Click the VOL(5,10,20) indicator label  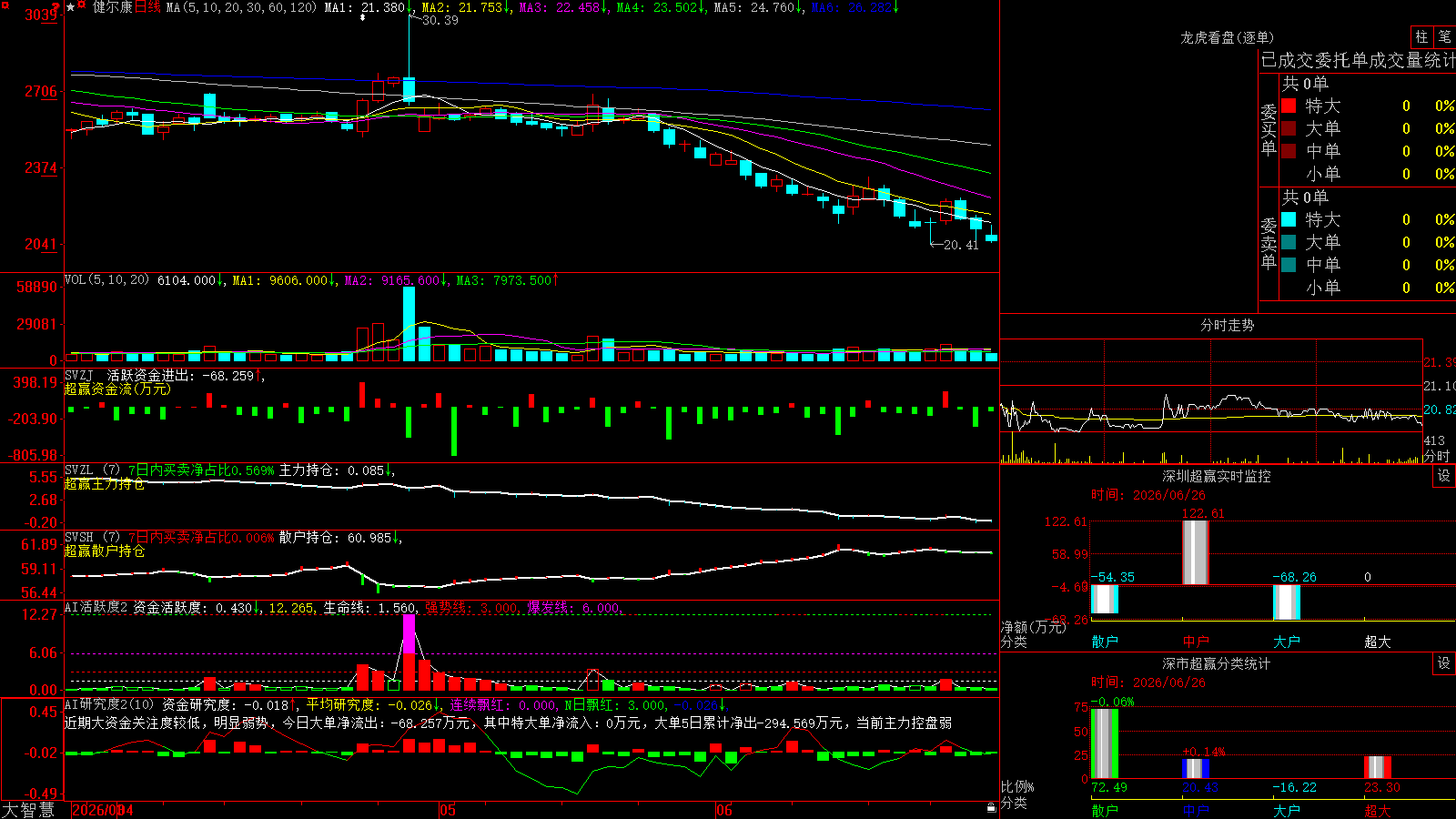point(107,280)
